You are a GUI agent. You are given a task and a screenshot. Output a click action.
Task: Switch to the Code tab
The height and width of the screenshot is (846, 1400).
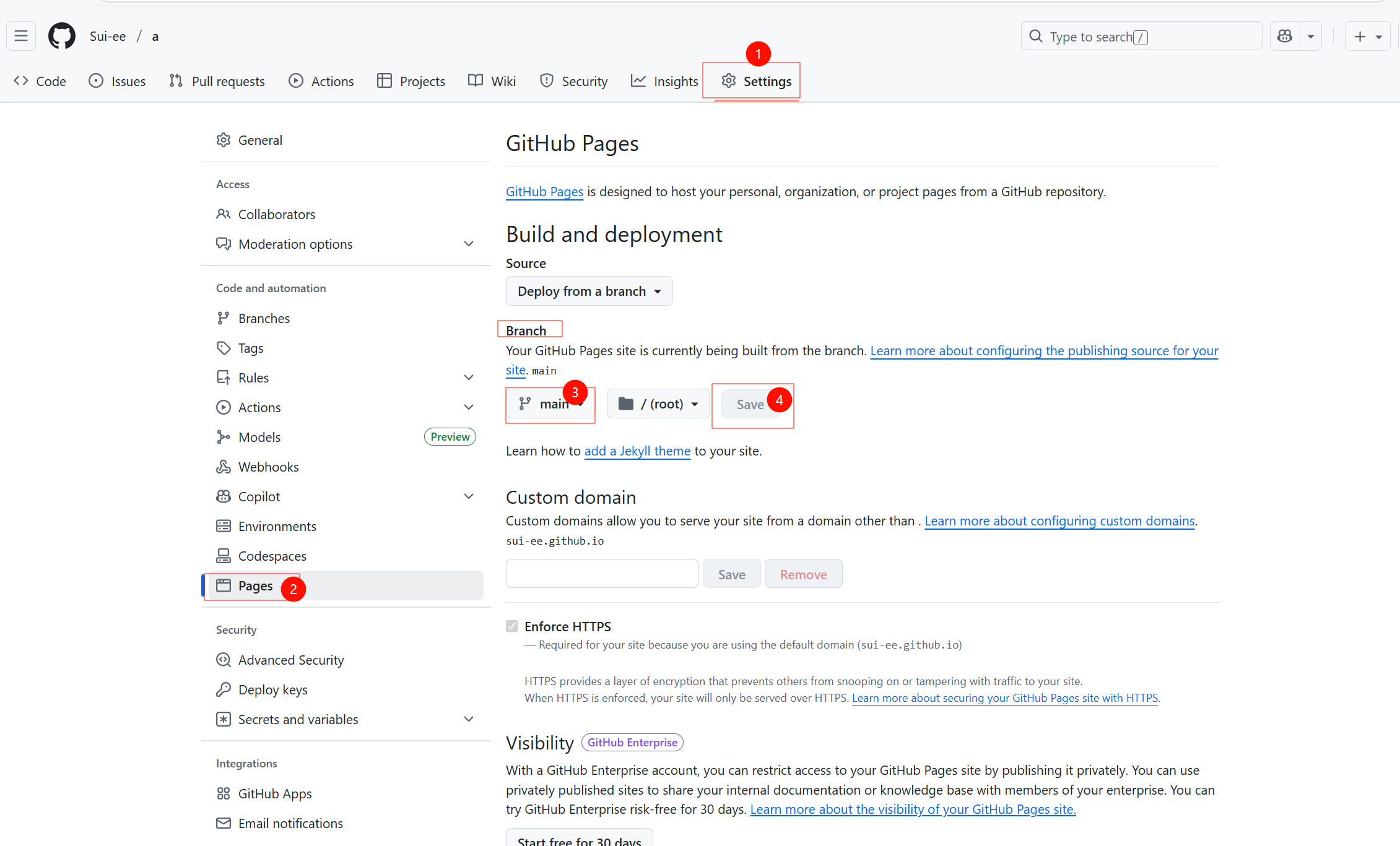[40, 81]
